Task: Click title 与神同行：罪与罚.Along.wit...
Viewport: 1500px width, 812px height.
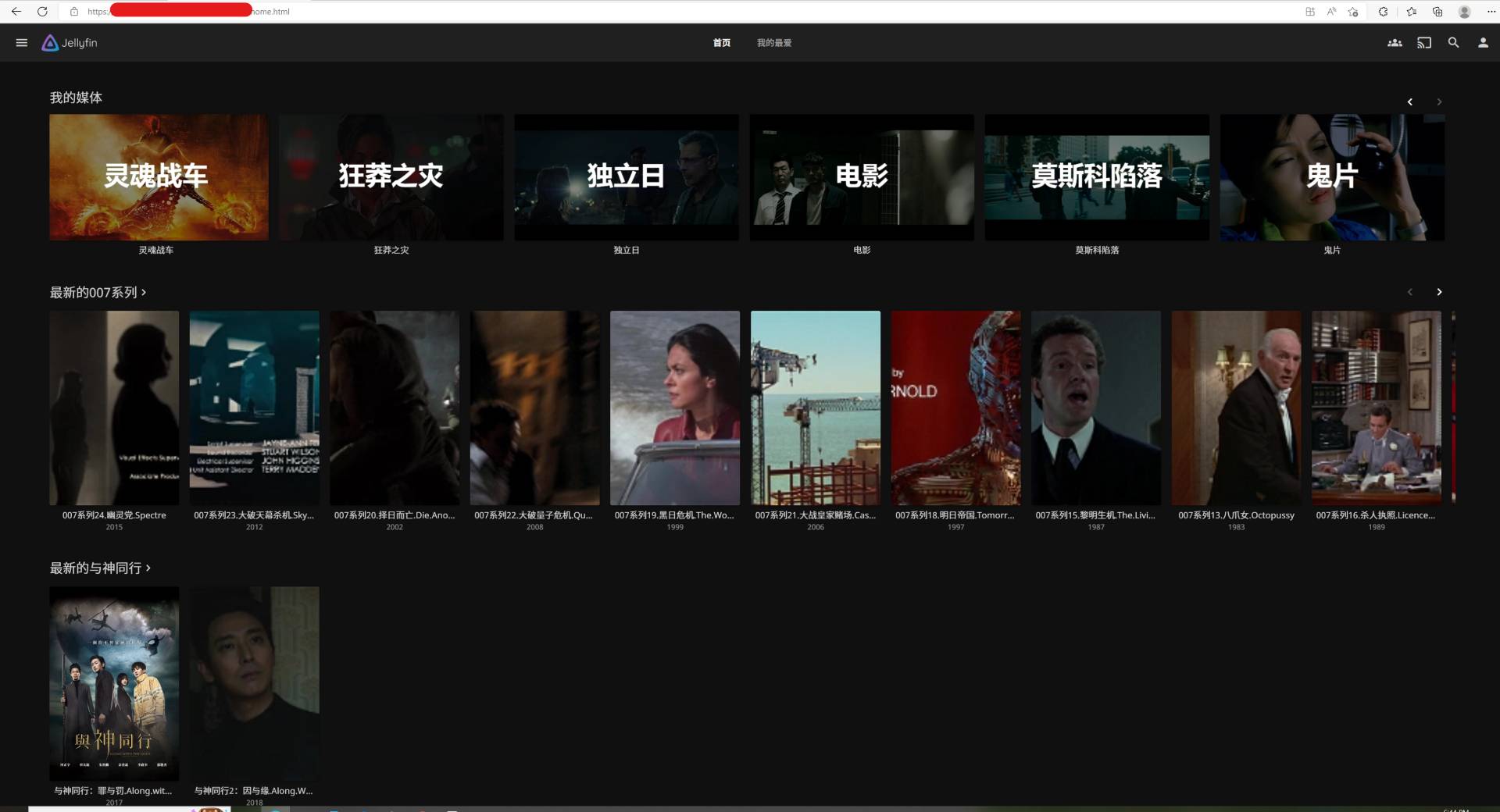Action: click(113, 791)
